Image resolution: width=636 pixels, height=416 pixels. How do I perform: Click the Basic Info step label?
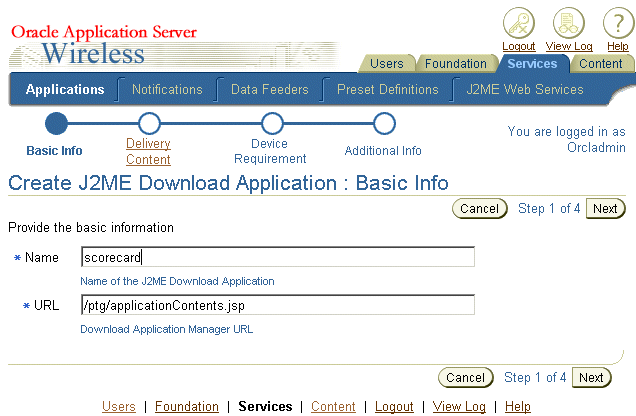54,150
